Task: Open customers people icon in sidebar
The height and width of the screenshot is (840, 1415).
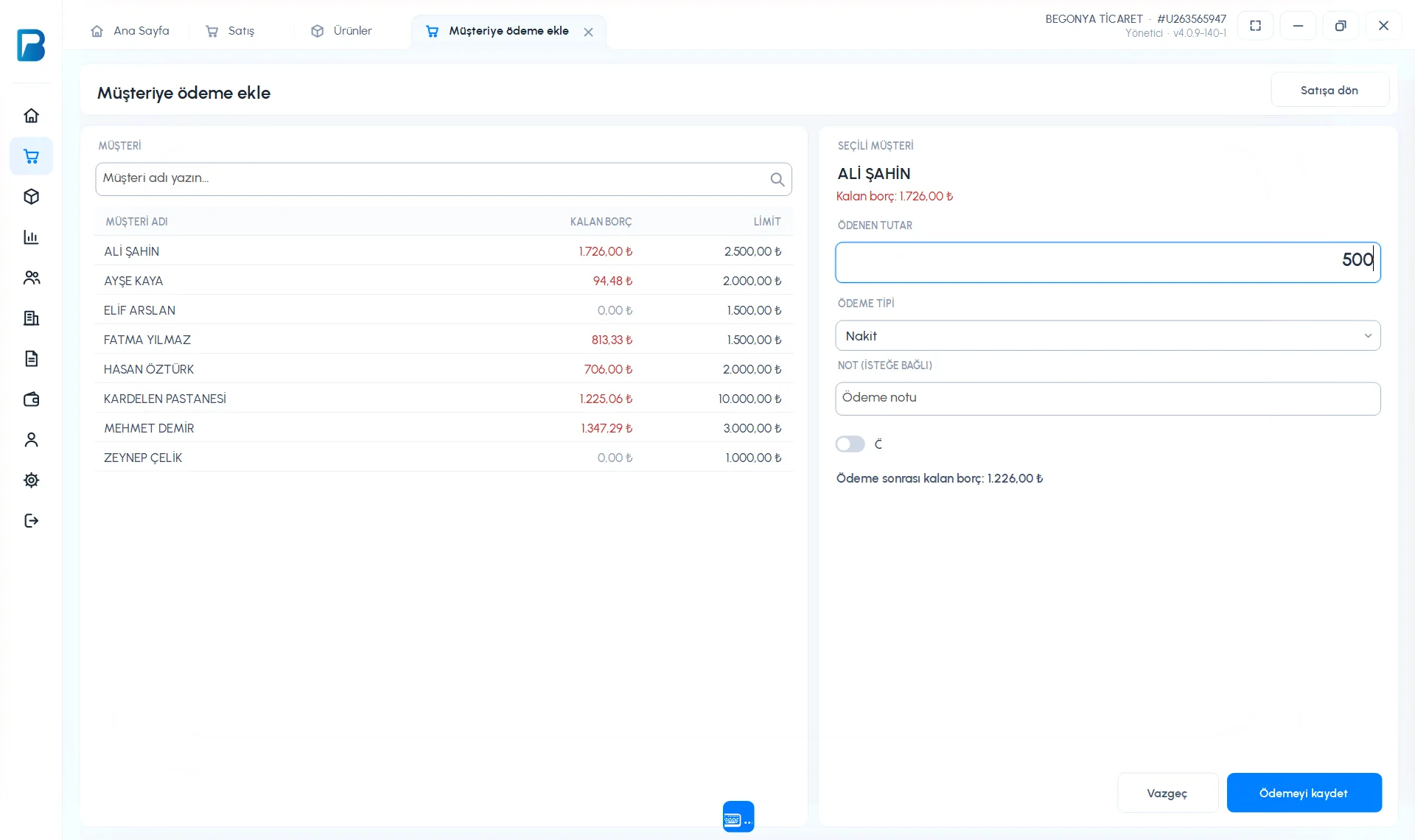Action: pyautogui.click(x=31, y=278)
